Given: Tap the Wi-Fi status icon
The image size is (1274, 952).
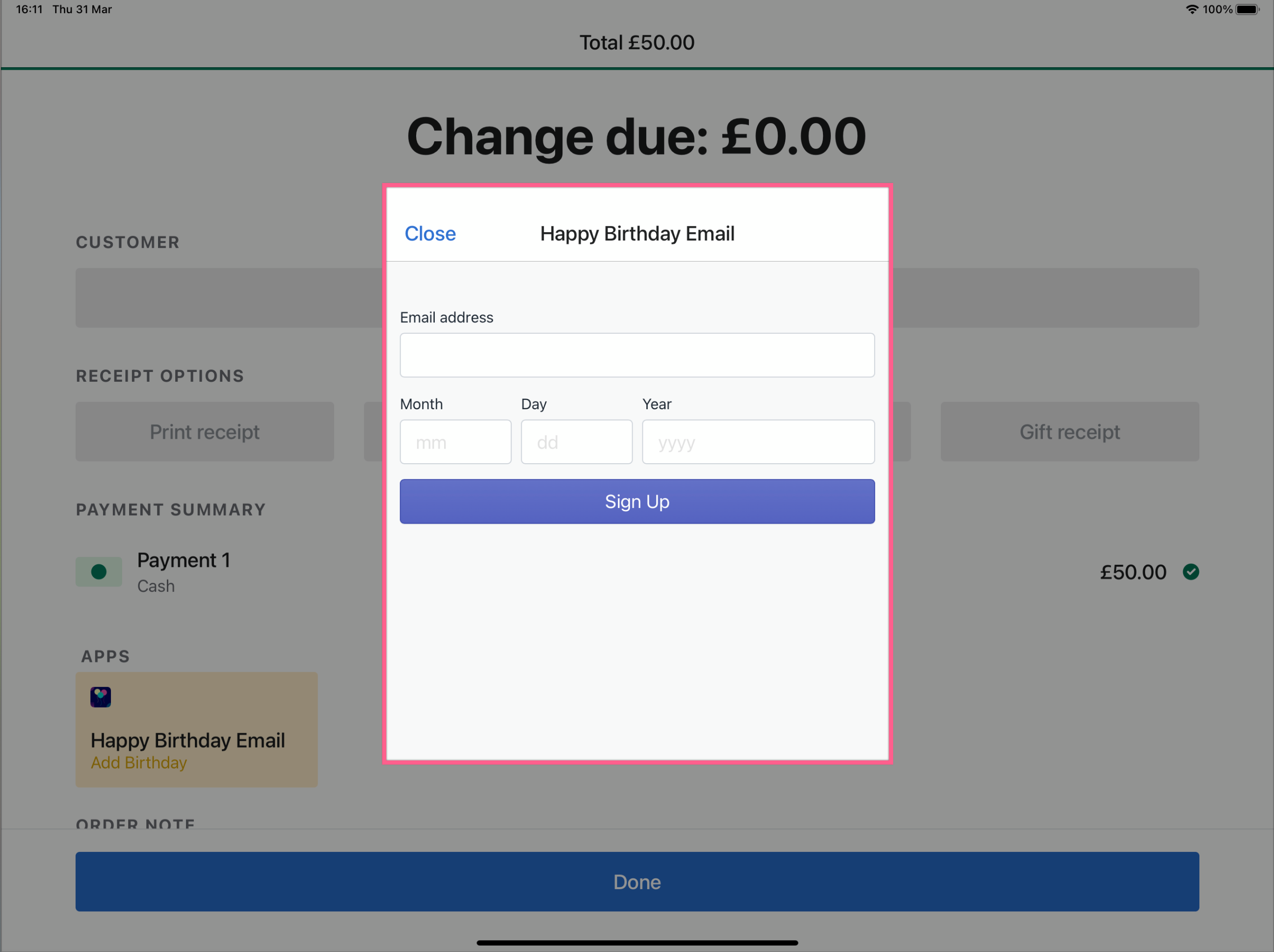Looking at the screenshot, I should [x=1192, y=9].
